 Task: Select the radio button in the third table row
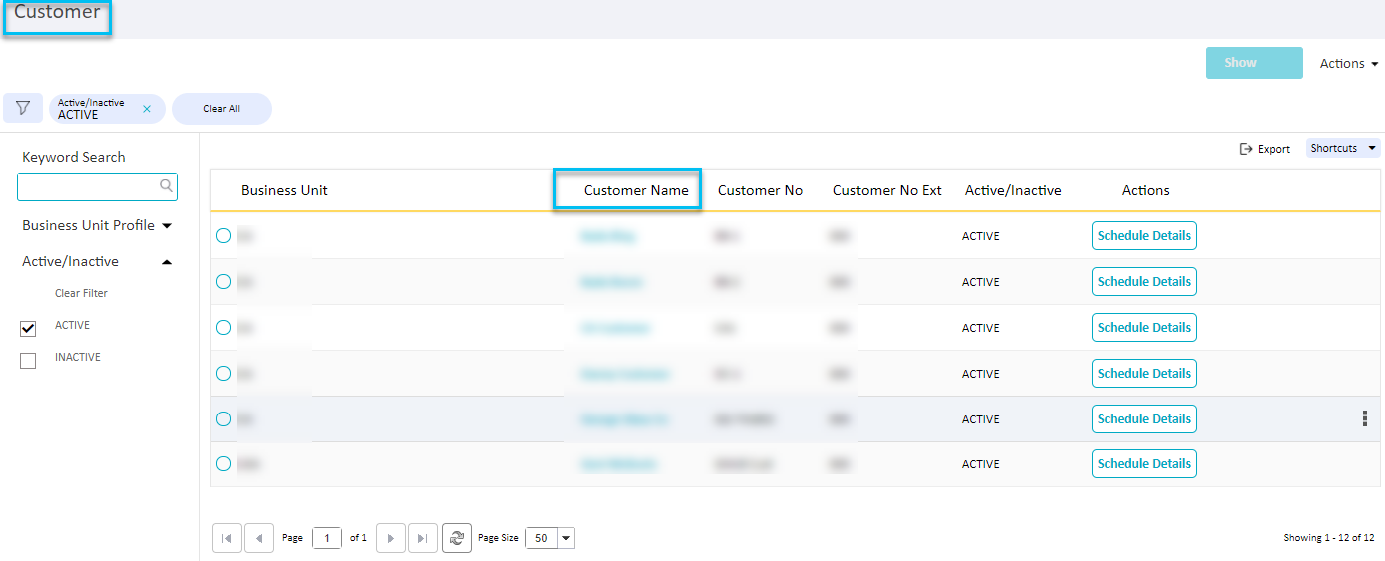[224, 328]
